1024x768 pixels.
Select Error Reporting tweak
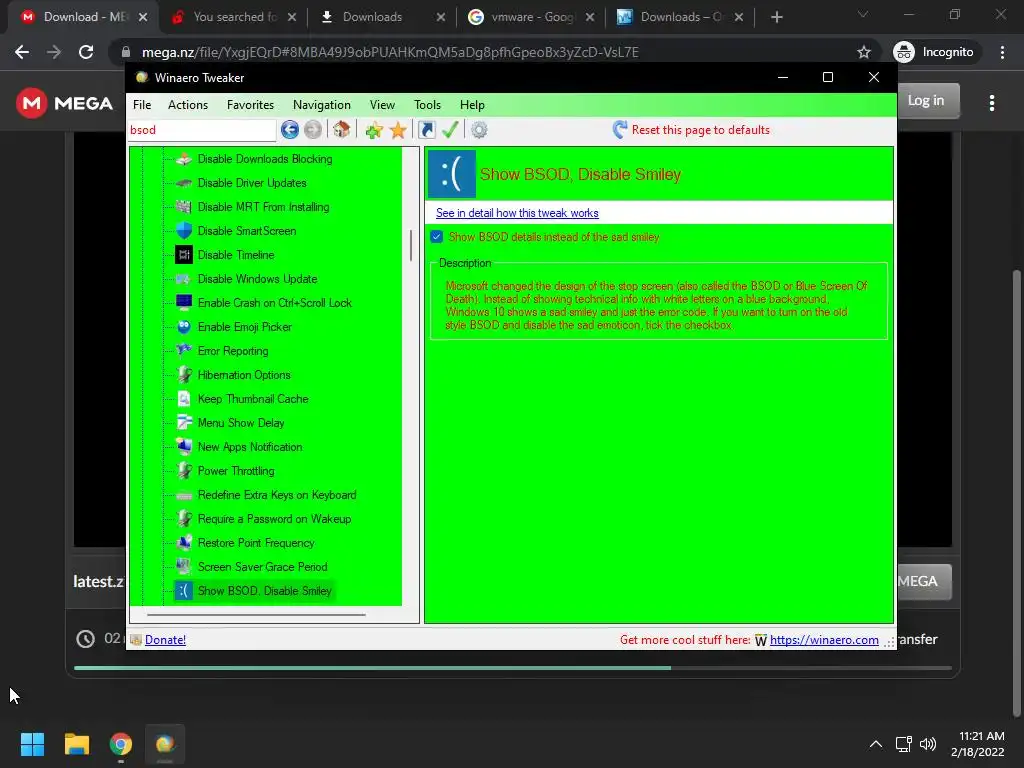point(232,351)
